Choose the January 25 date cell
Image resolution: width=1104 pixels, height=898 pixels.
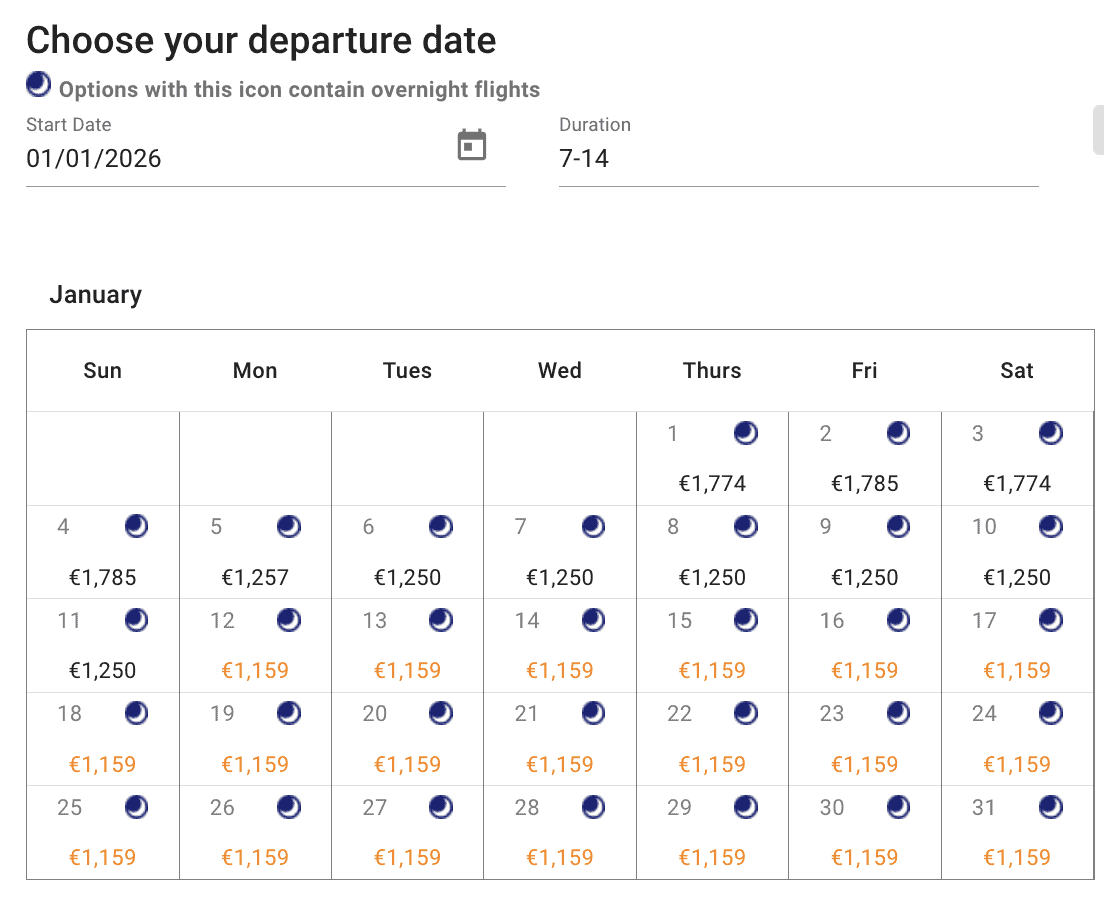coord(103,833)
